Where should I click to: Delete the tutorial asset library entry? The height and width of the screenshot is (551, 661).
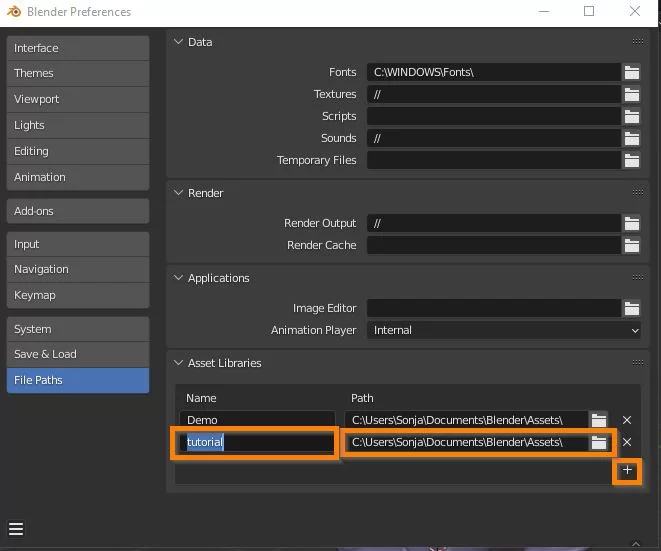click(627, 442)
